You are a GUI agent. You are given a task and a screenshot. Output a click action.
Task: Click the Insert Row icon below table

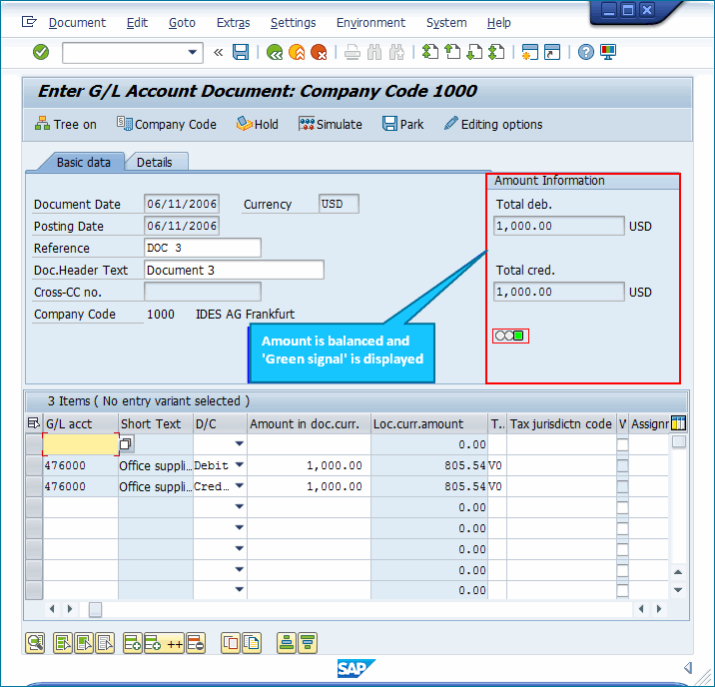point(132,643)
